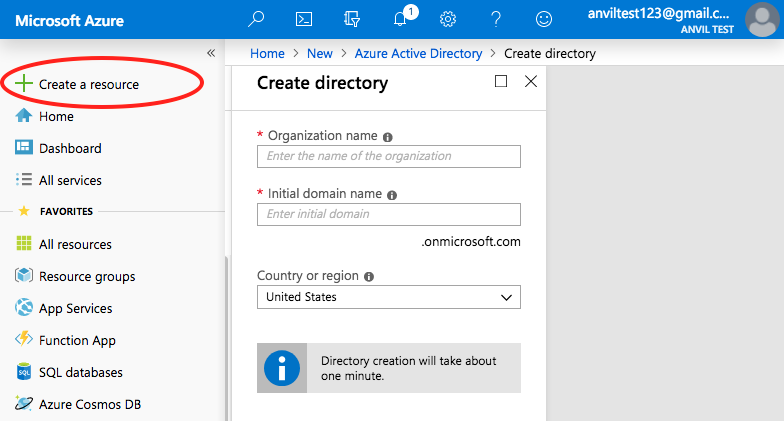Open Home in the sidebar
This screenshot has width=784, height=421.
click(56, 116)
